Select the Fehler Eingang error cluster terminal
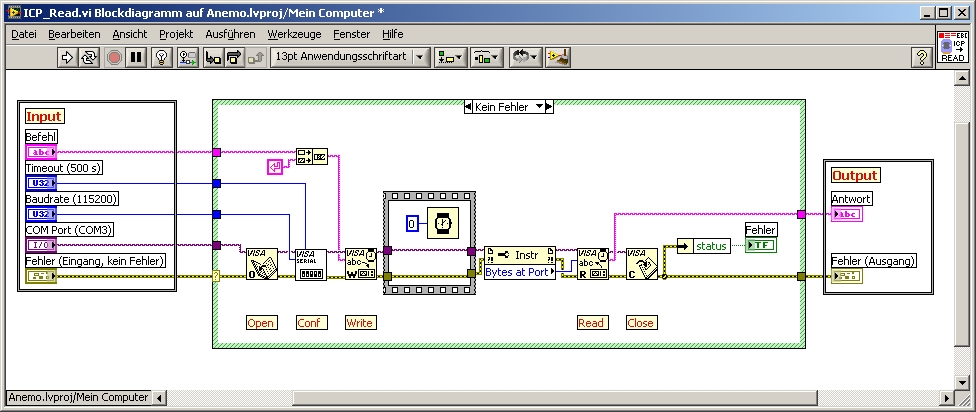Image resolution: width=976 pixels, height=412 pixels. tap(41, 276)
